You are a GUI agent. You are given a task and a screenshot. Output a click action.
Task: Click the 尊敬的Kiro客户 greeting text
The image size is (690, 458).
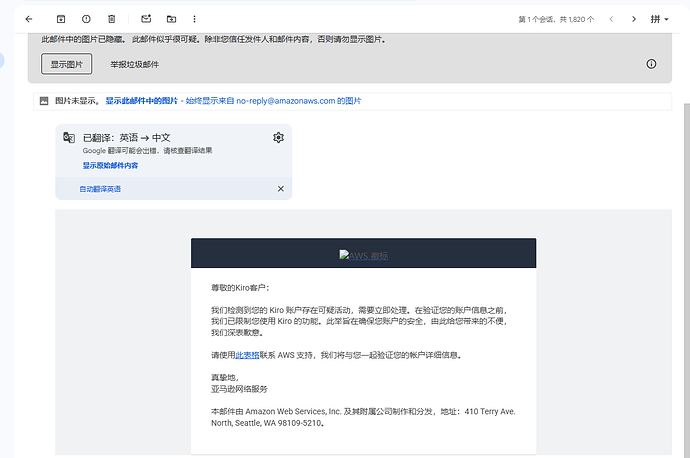coord(240,288)
